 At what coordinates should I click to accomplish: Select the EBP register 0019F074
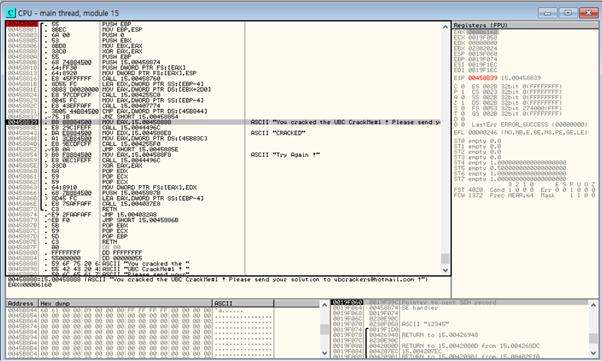(483, 59)
